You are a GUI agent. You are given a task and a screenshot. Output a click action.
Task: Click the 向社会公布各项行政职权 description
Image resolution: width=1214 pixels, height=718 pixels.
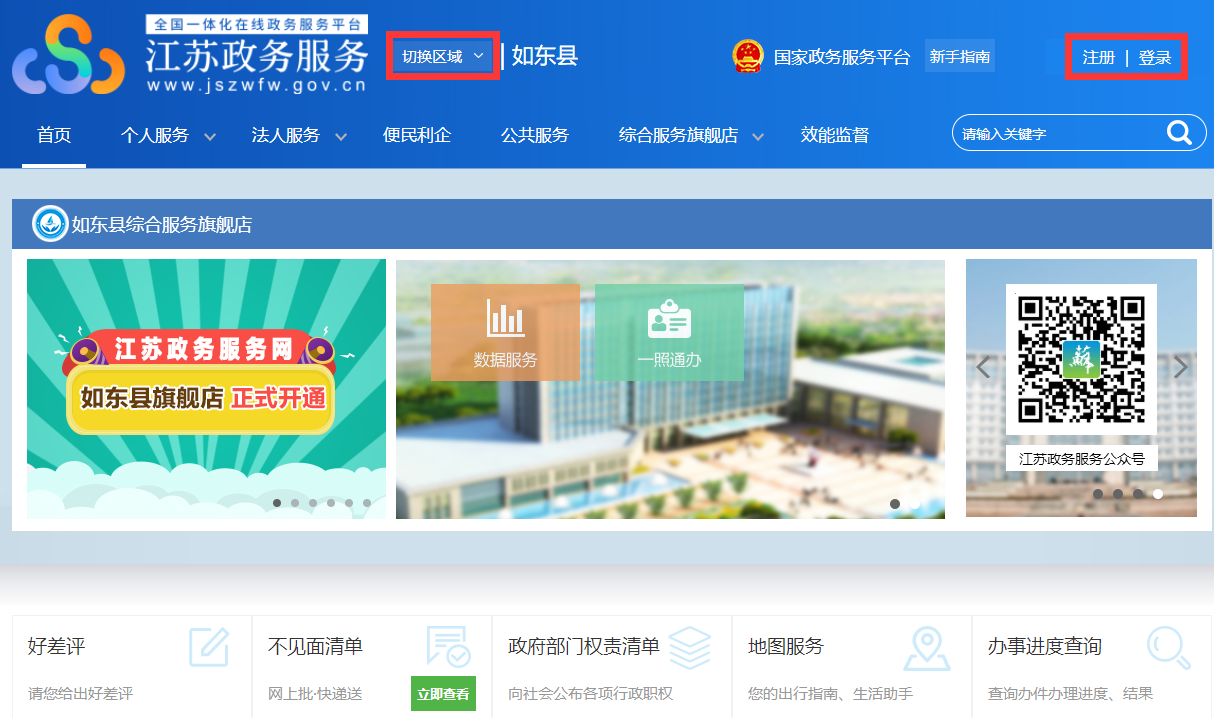point(590,693)
